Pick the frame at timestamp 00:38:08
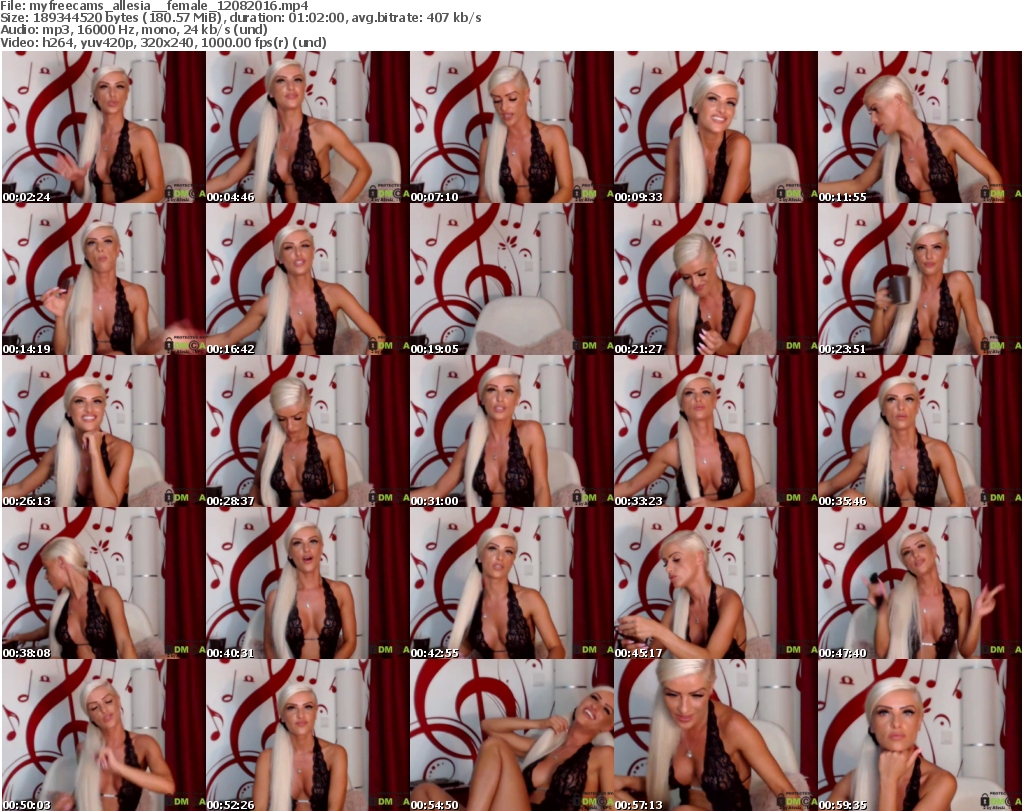Screen dimensions: 1024x811 click(104, 584)
